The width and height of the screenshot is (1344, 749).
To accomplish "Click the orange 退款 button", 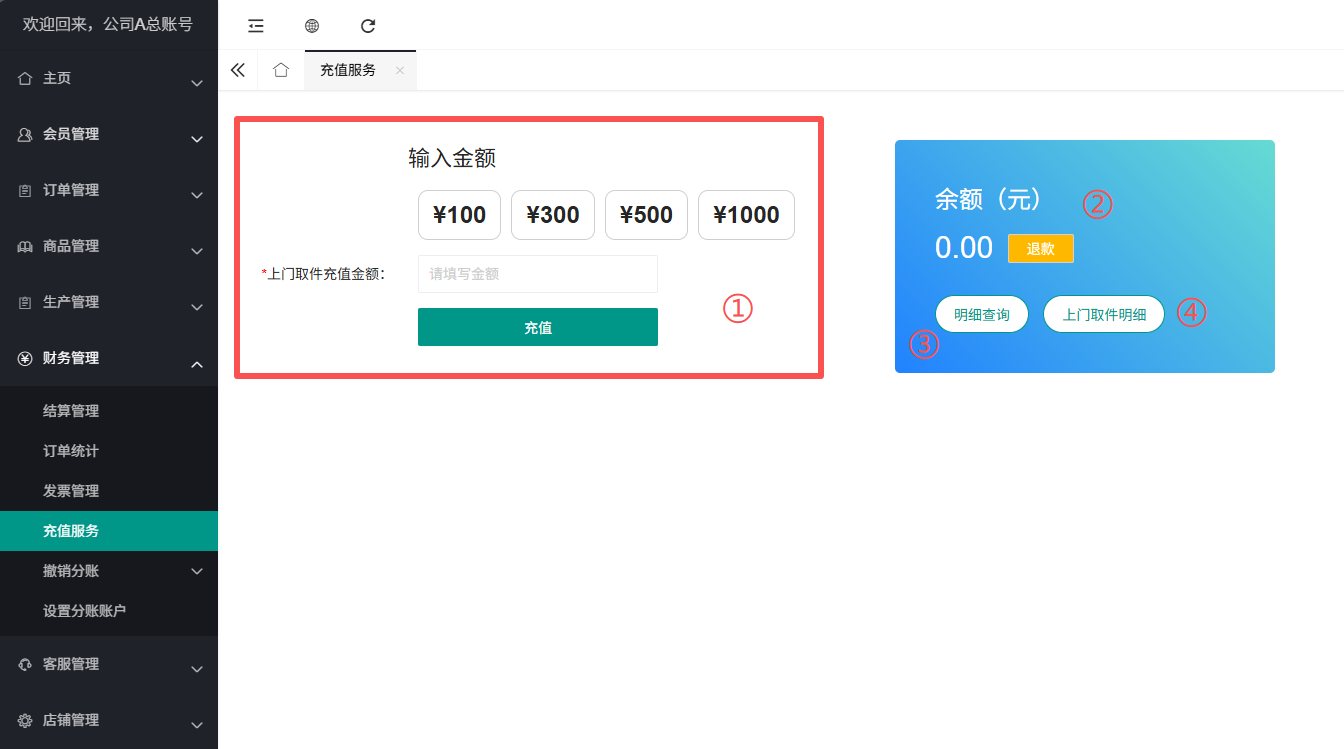I will coord(1041,249).
